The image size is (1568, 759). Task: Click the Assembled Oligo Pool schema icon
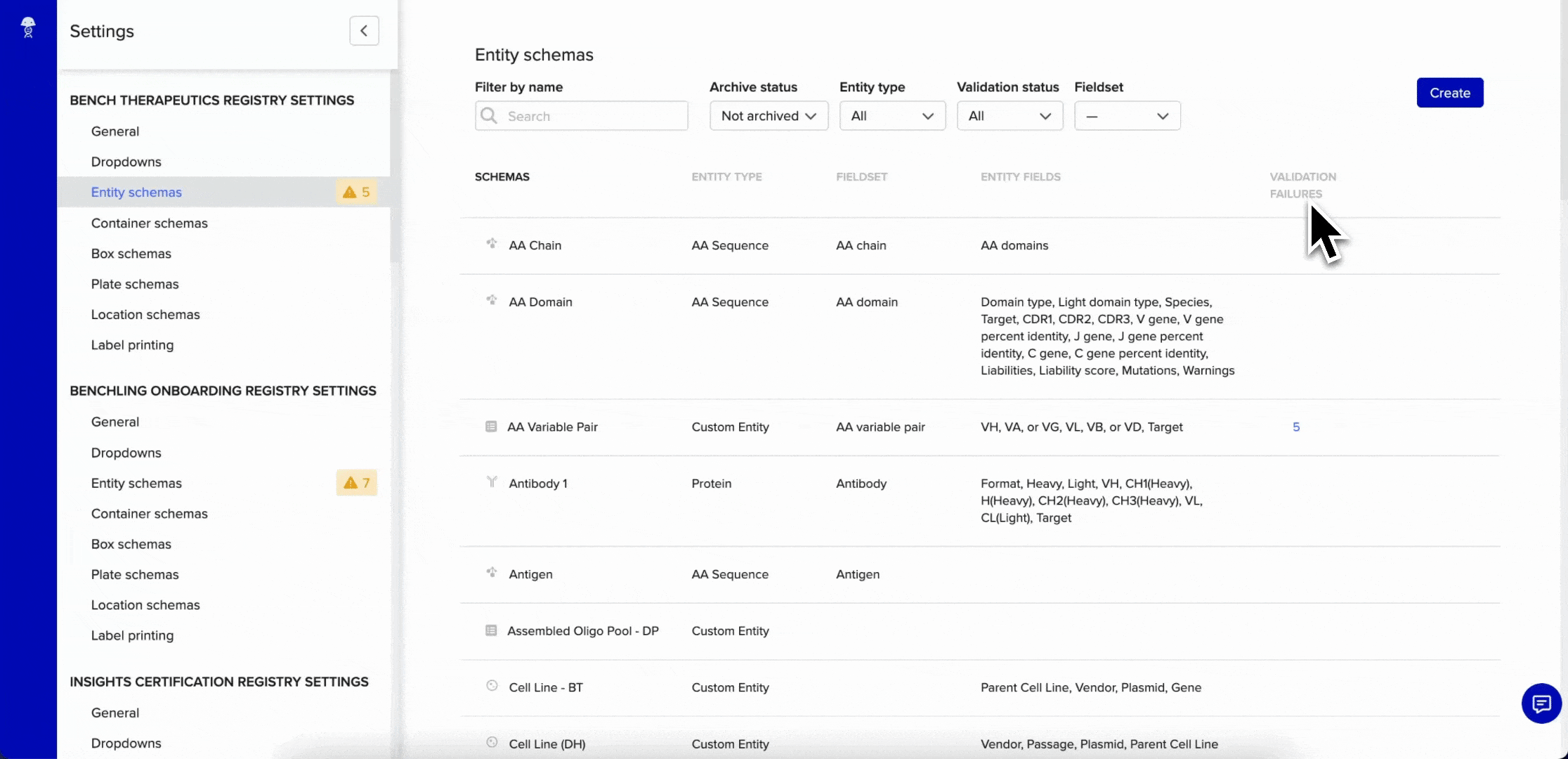[x=491, y=630]
